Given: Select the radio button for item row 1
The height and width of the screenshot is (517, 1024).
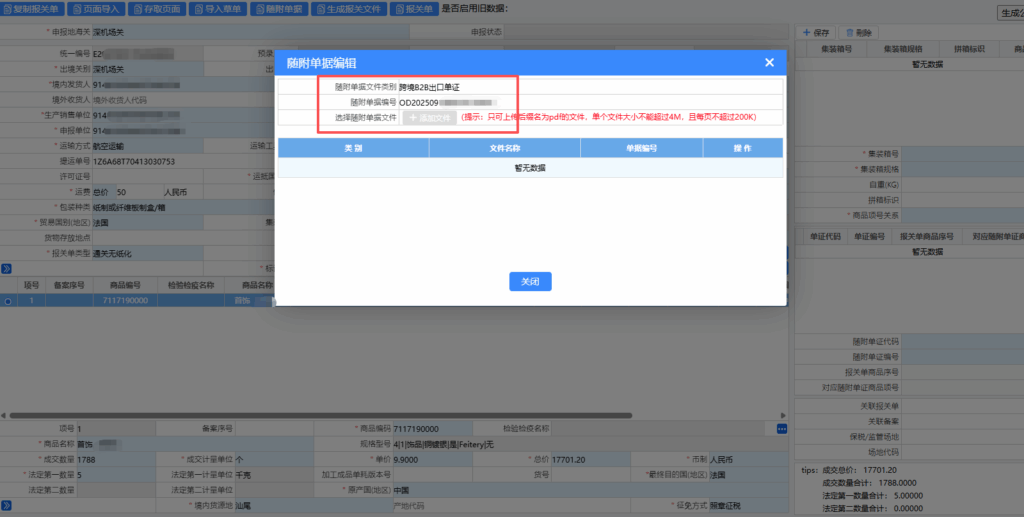Looking at the screenshot, I should (x=8, y=301).
